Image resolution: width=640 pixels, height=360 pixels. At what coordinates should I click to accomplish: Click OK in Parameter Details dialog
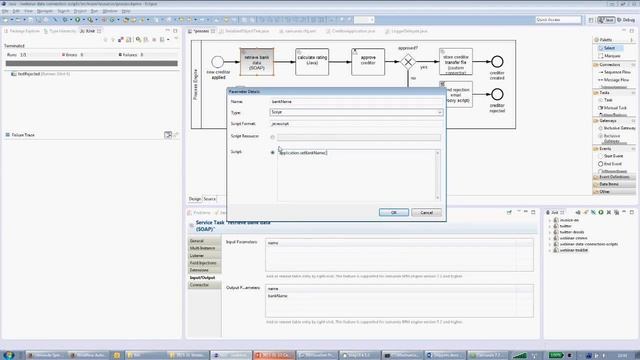pos(393,212)
